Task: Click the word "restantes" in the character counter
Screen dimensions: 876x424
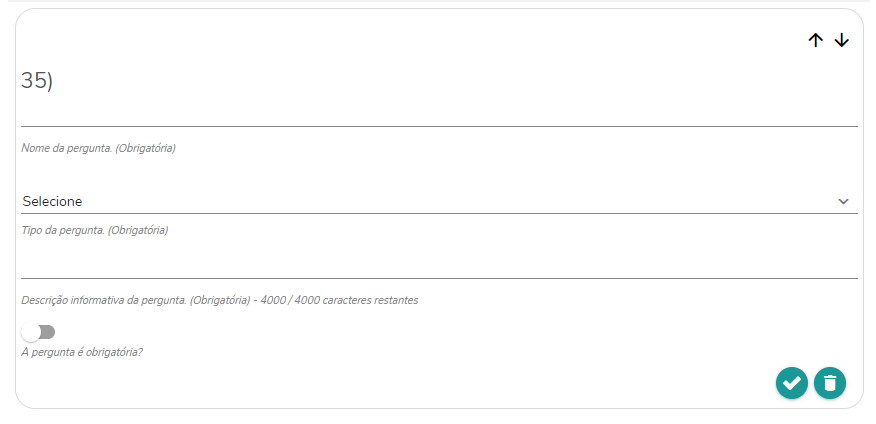Action: pos(395,300)
